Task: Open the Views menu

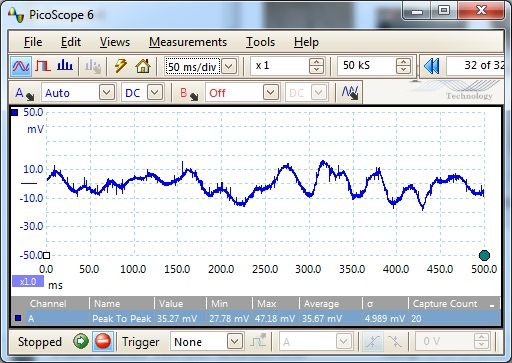Action: 115,42
